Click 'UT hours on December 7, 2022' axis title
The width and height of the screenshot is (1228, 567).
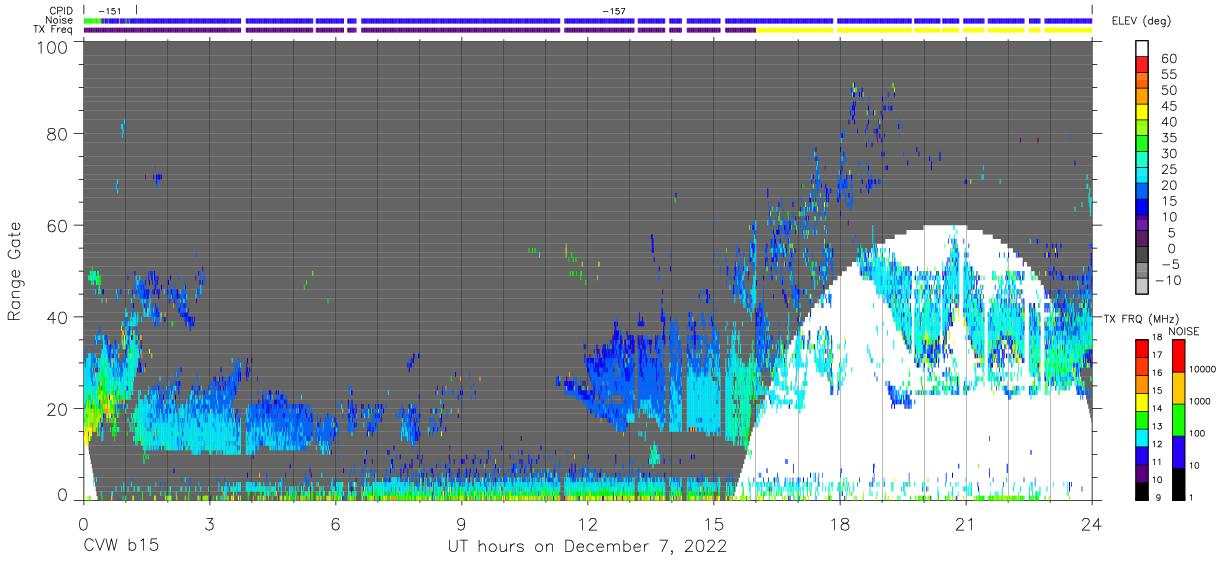tap(586, 546)
